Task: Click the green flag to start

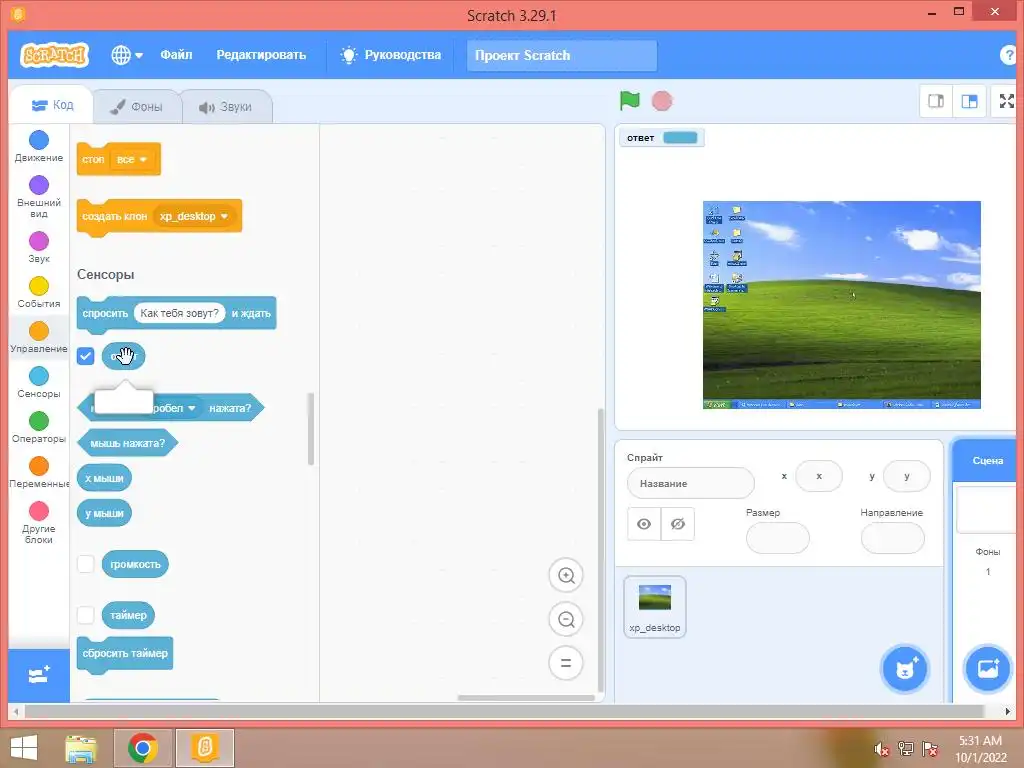Action: pos(630,101)
